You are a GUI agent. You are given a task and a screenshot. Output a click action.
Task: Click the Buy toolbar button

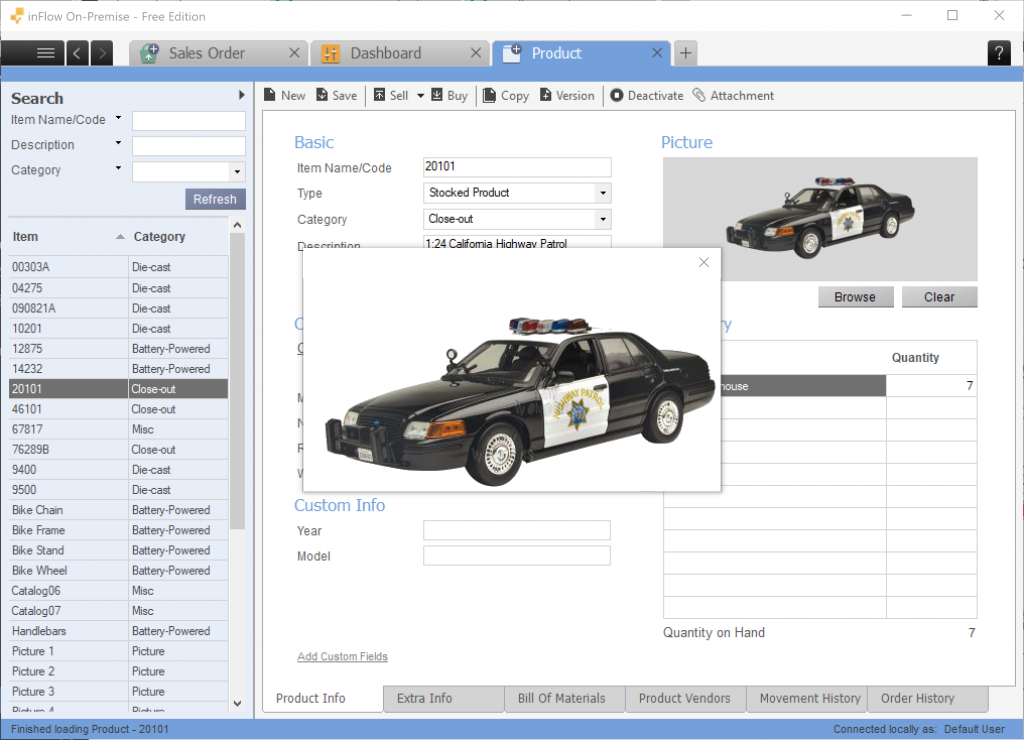click(x=449, y=95)
